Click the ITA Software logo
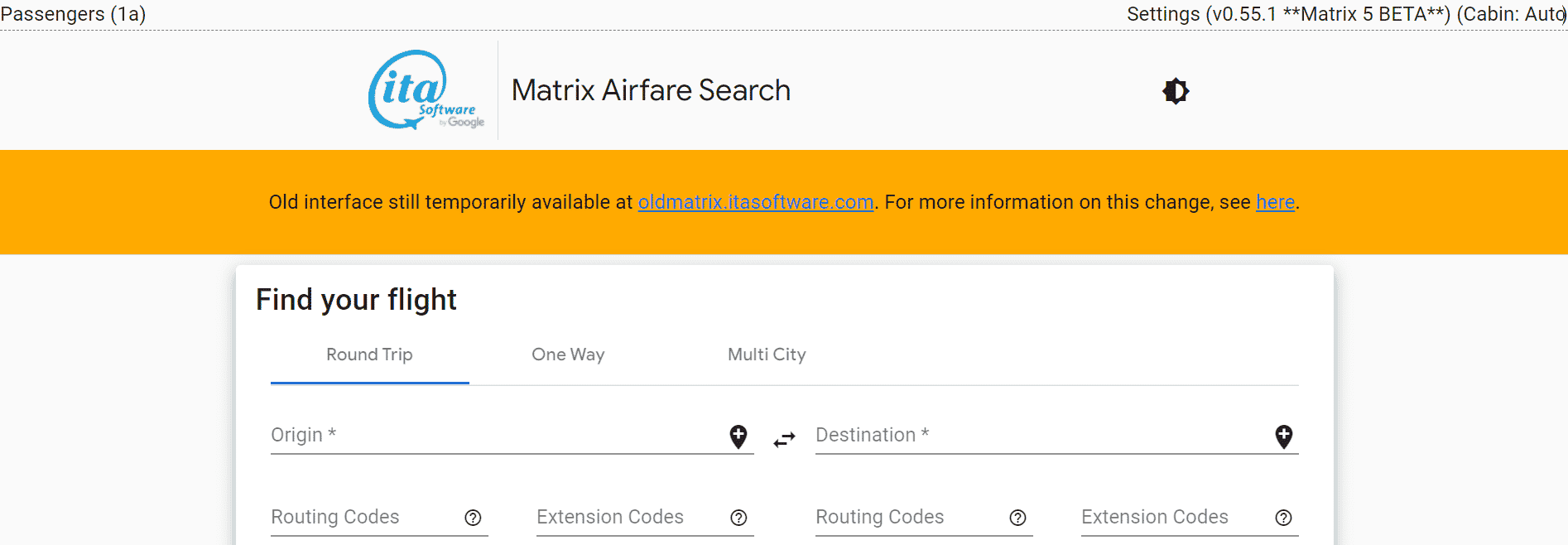The width and height of the screenshot is (1568, 545). pyautogui.click(x=426, y=90)
